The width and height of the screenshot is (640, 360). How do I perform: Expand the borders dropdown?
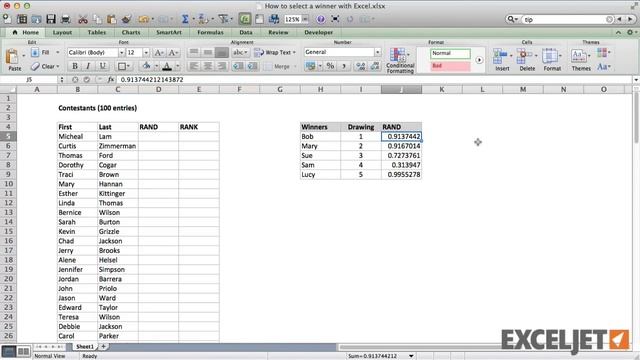[128, 66]
